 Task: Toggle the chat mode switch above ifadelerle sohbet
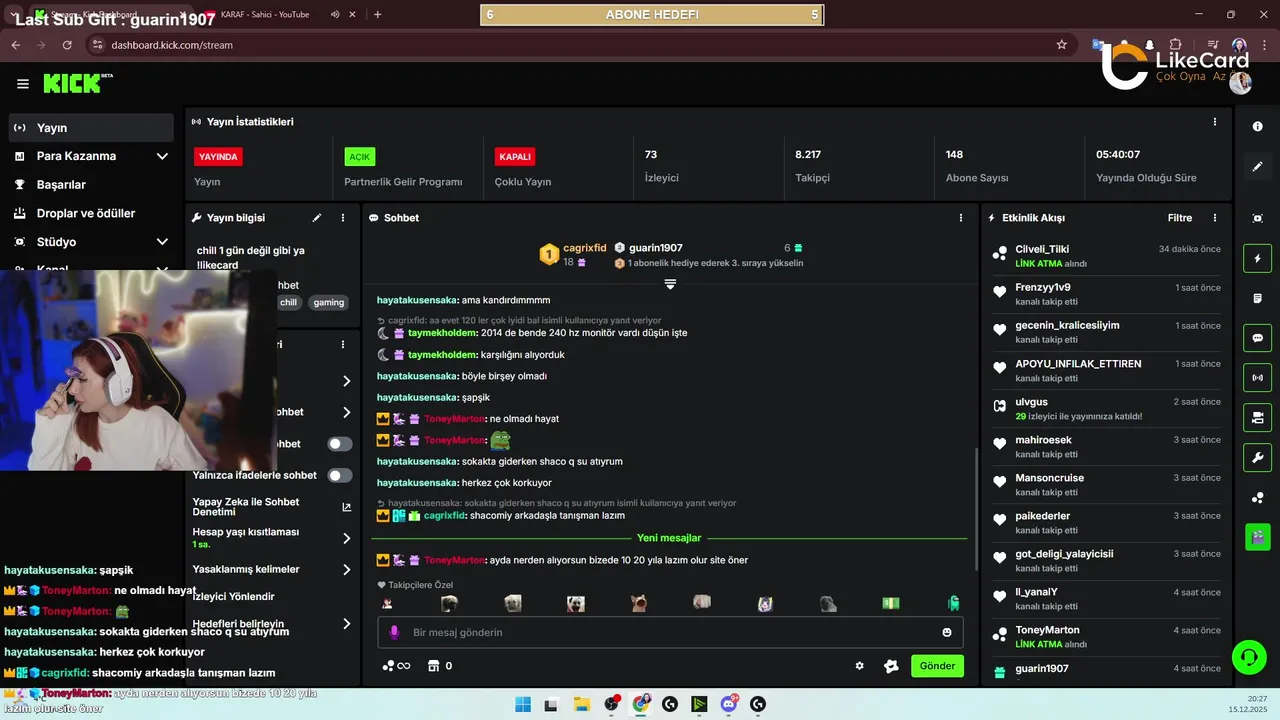tap(340, 444)
